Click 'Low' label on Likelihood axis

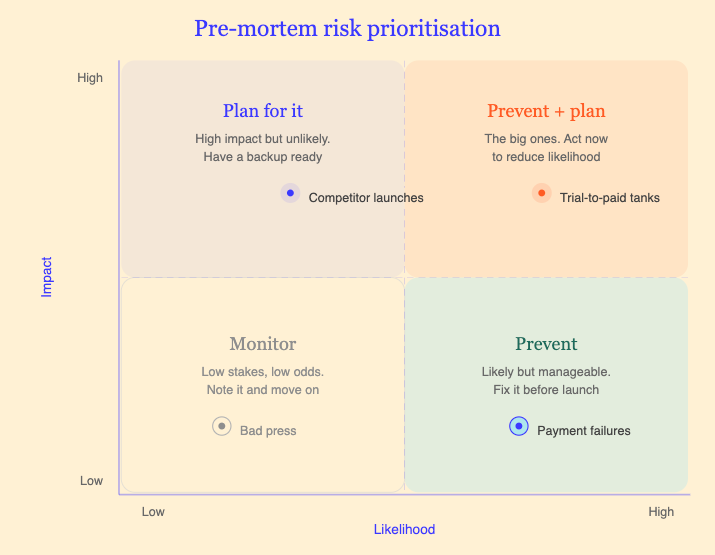click(153, 512)
